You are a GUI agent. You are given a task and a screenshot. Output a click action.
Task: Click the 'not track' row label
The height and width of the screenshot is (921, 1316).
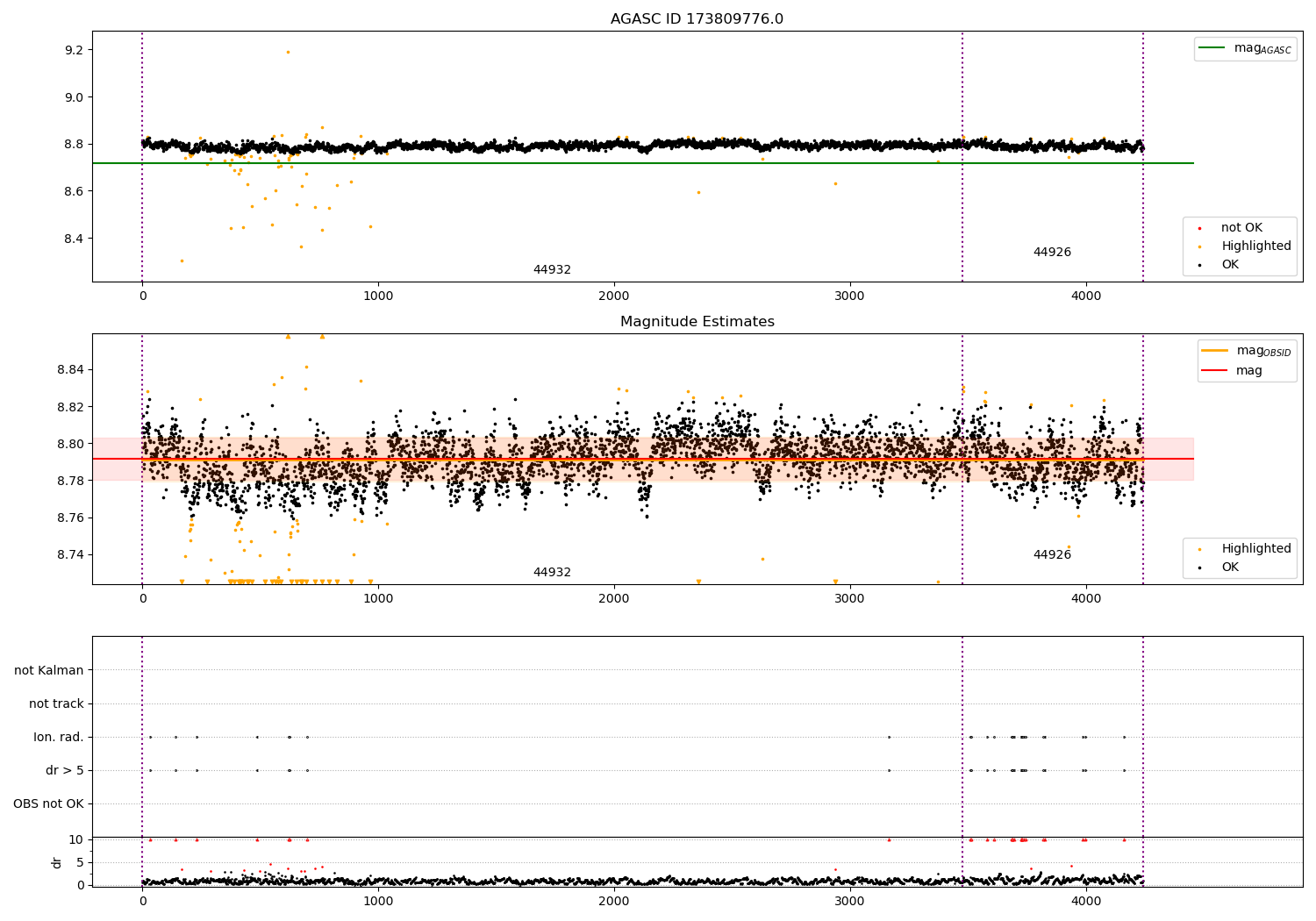click(56, 704)
